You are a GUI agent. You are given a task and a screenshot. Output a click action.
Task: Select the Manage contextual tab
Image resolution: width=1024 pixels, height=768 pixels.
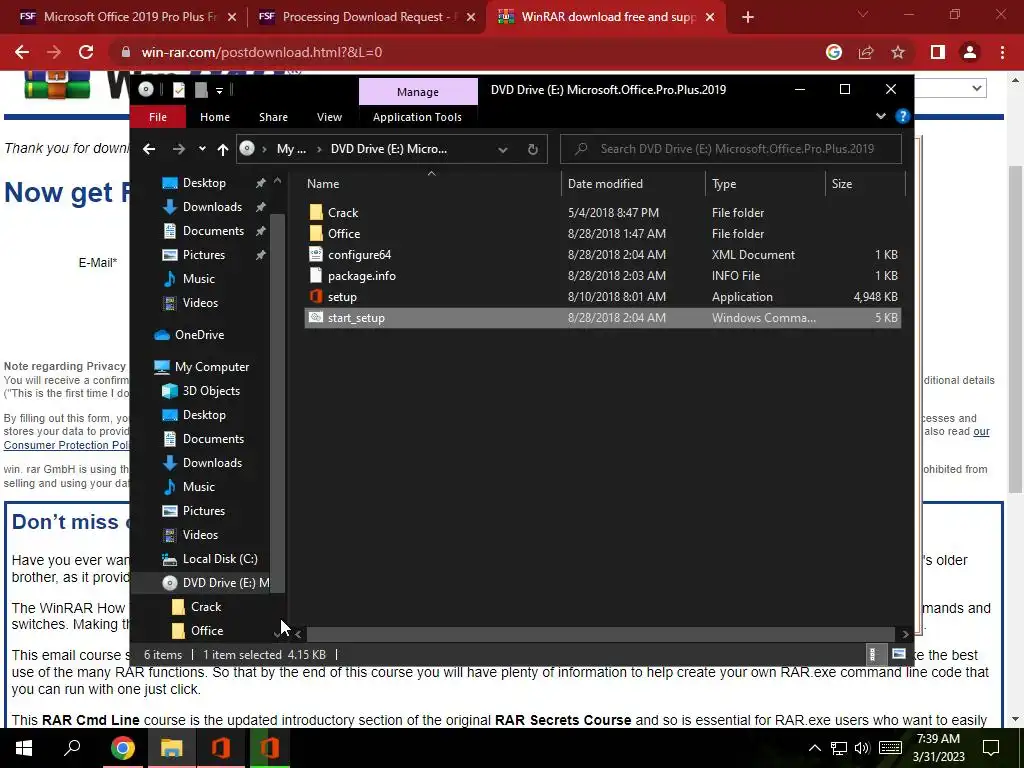[x=418, y=92]
